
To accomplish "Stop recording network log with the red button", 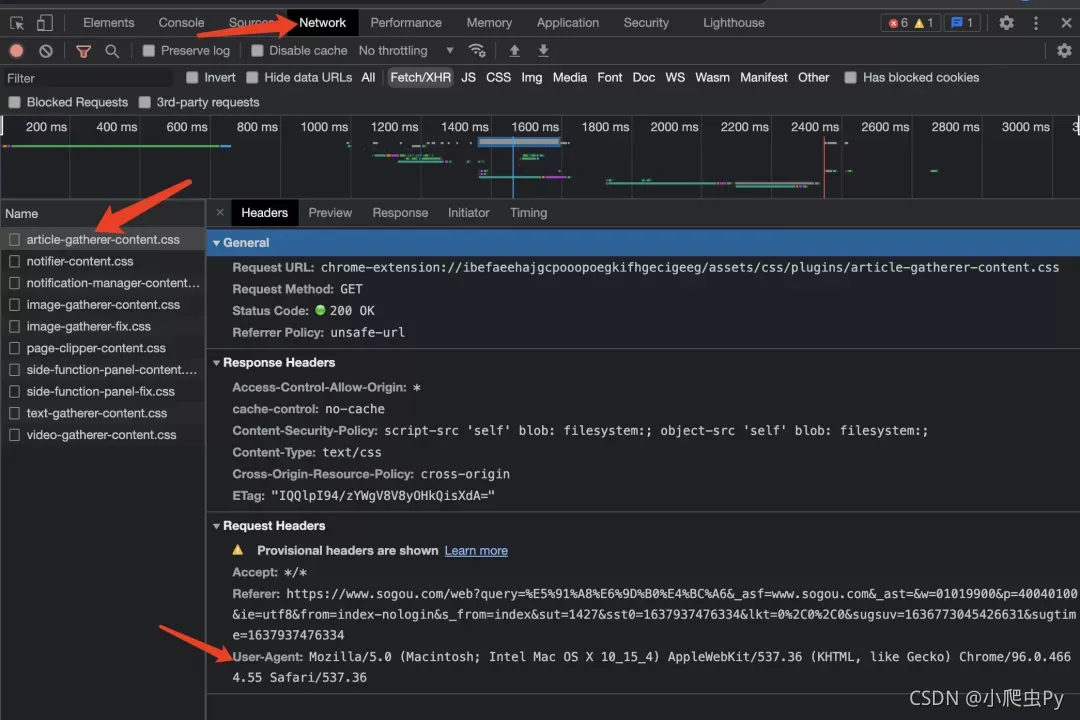I will [x=17, y=51].
